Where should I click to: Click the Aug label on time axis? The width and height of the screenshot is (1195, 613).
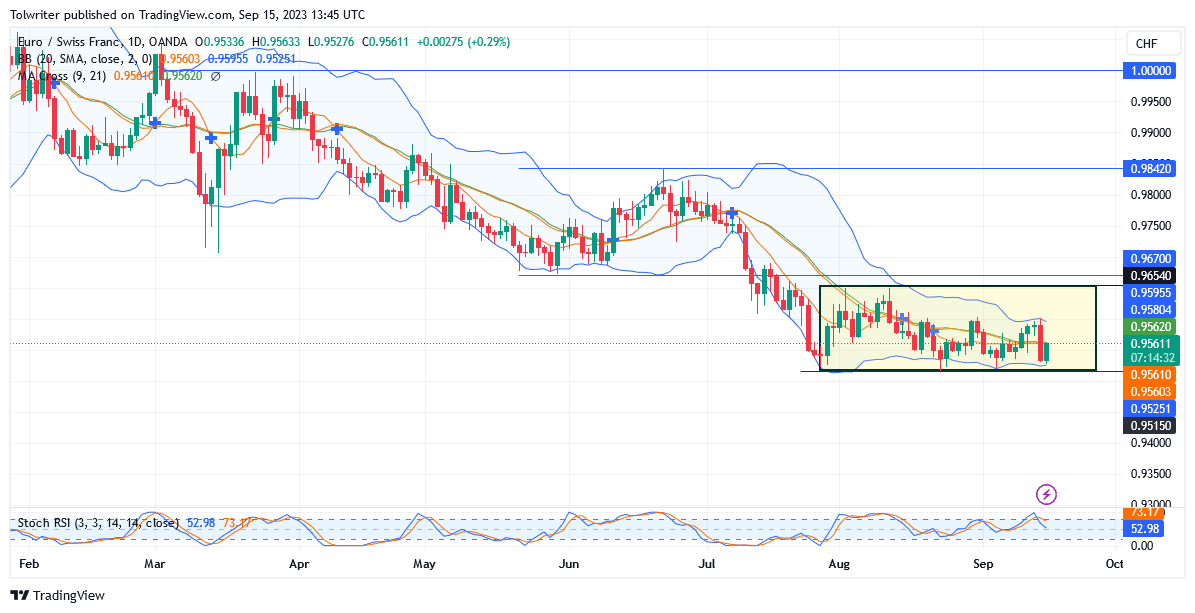(839, 565)
